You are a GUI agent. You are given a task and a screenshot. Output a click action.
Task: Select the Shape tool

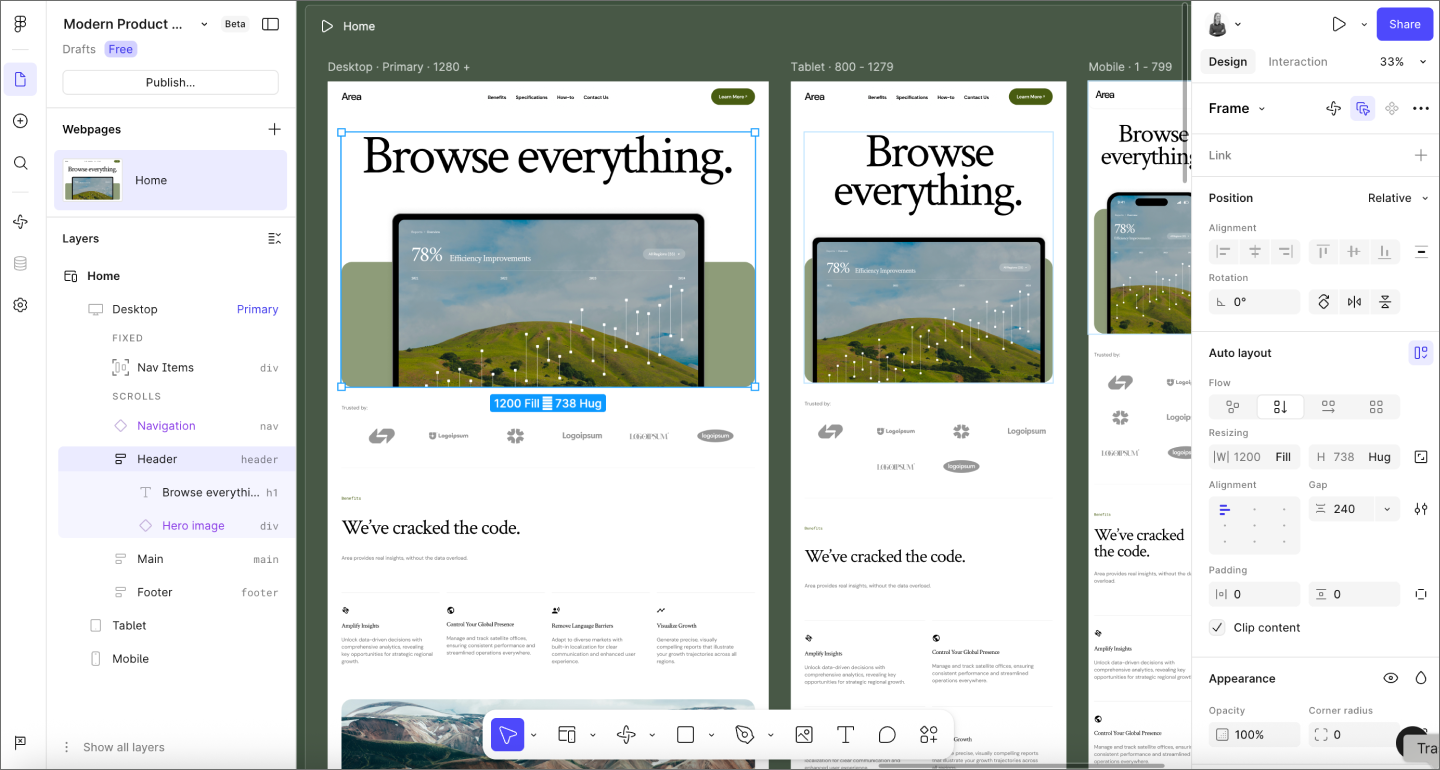pos(685,734)
